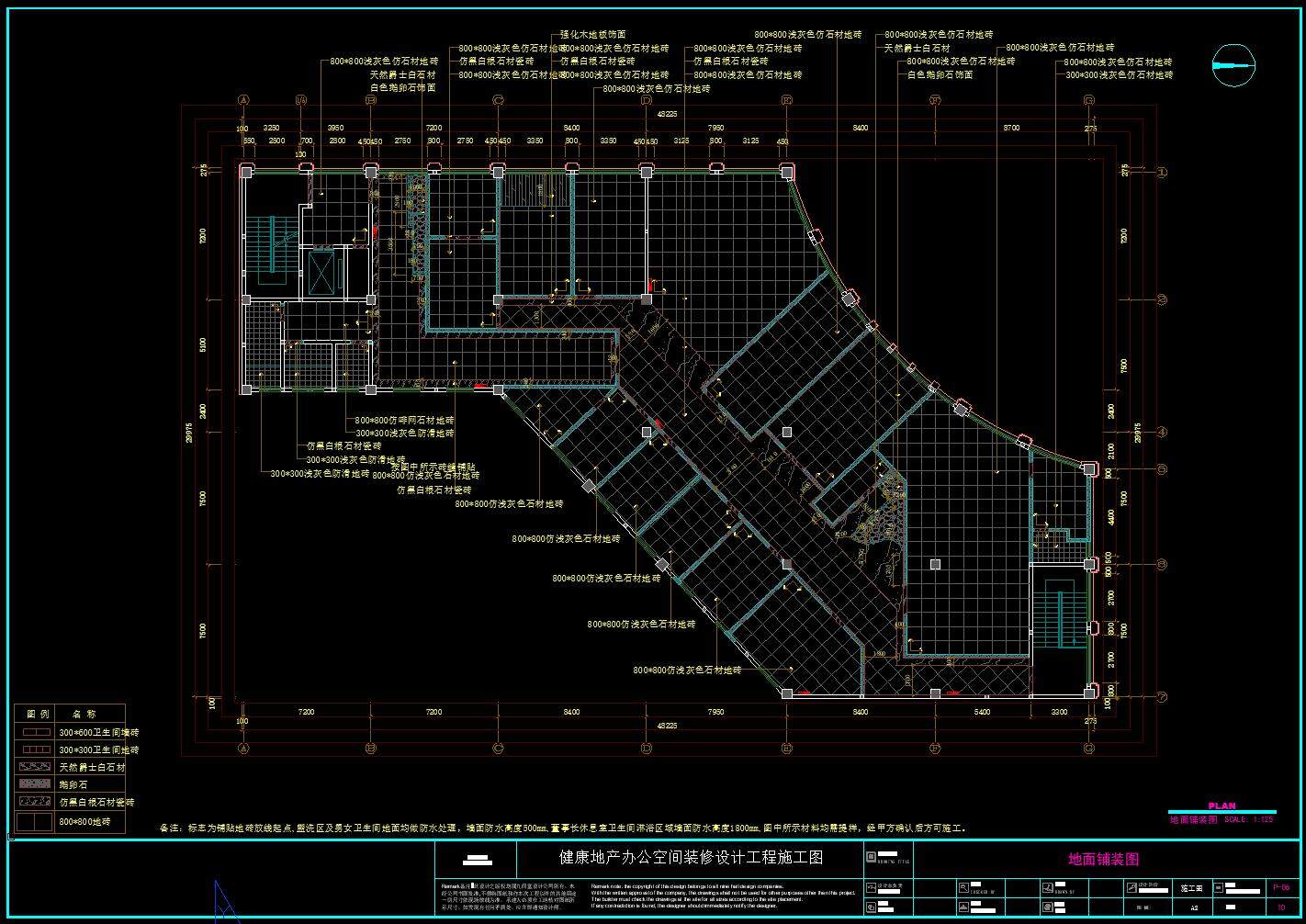Select the 300*600 wall tile legend symbol
Screen dimensions: 1306x924
pos(36,732)
